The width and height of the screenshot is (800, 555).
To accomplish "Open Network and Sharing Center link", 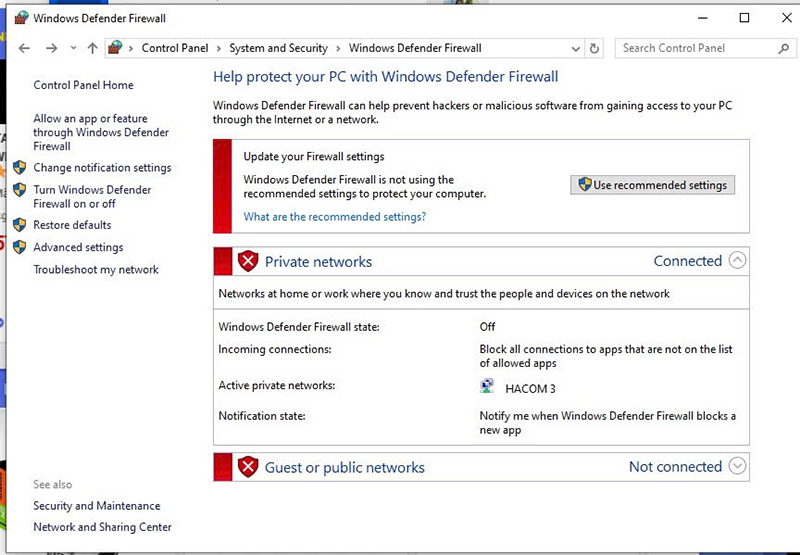I will pyautogui.click(x=103, y=527).
